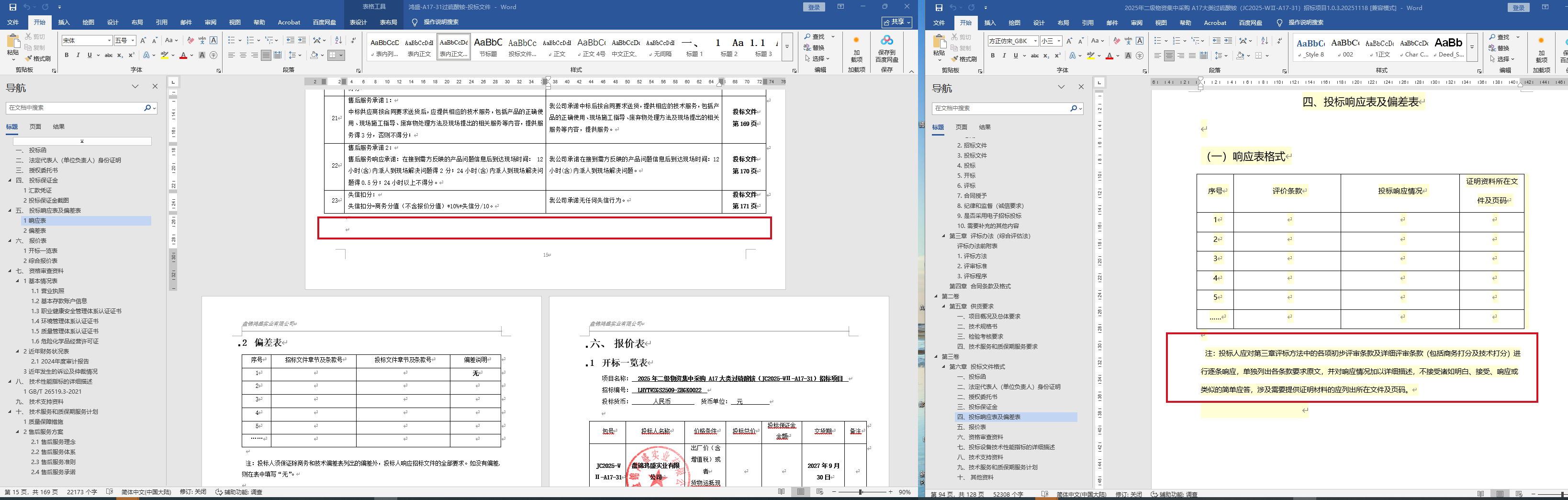Save the left Word document via quick access
The width and height of the screenshot is (1568, 500).
point(13,7)
